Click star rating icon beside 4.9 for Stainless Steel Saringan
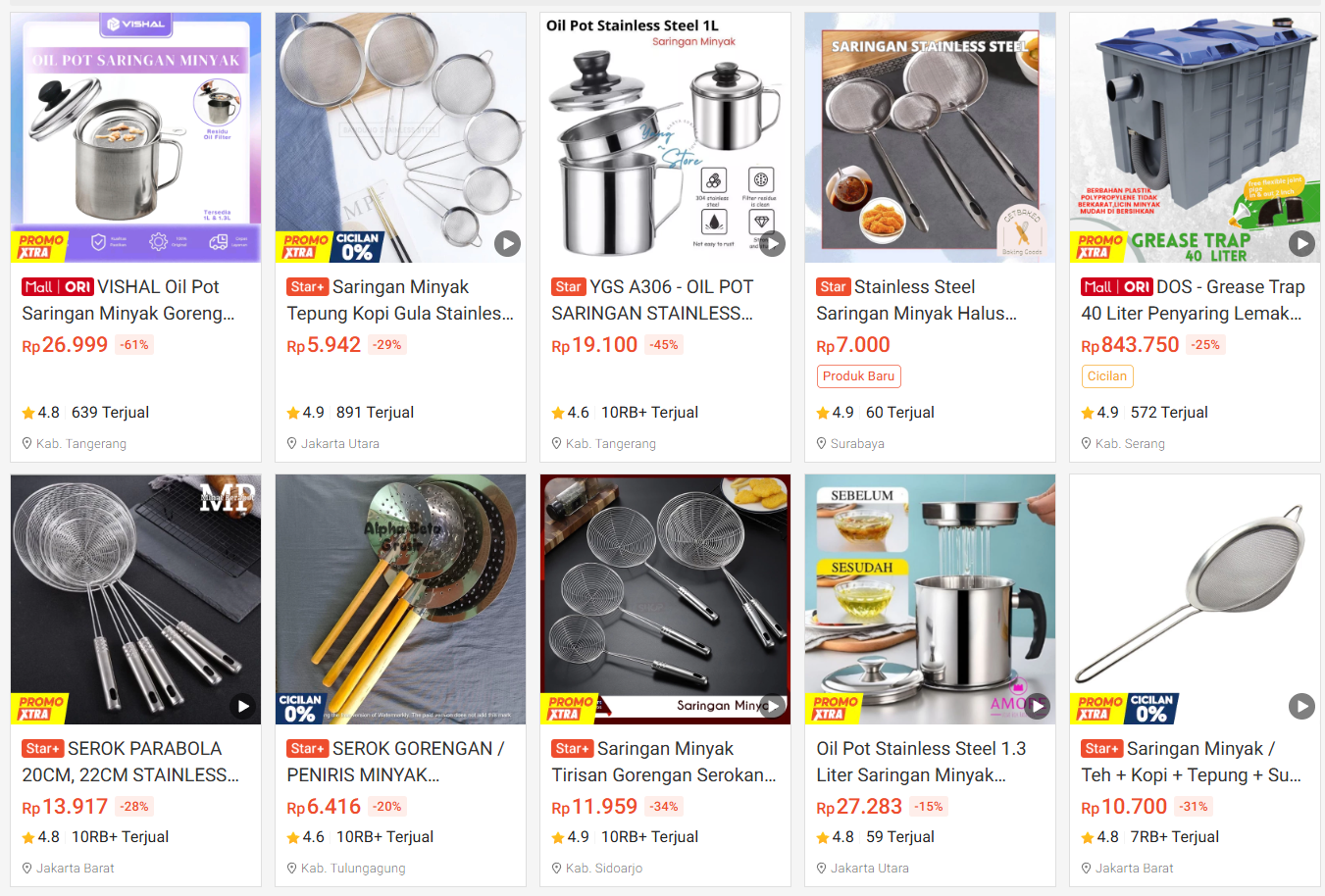 [x=823, y=413]
